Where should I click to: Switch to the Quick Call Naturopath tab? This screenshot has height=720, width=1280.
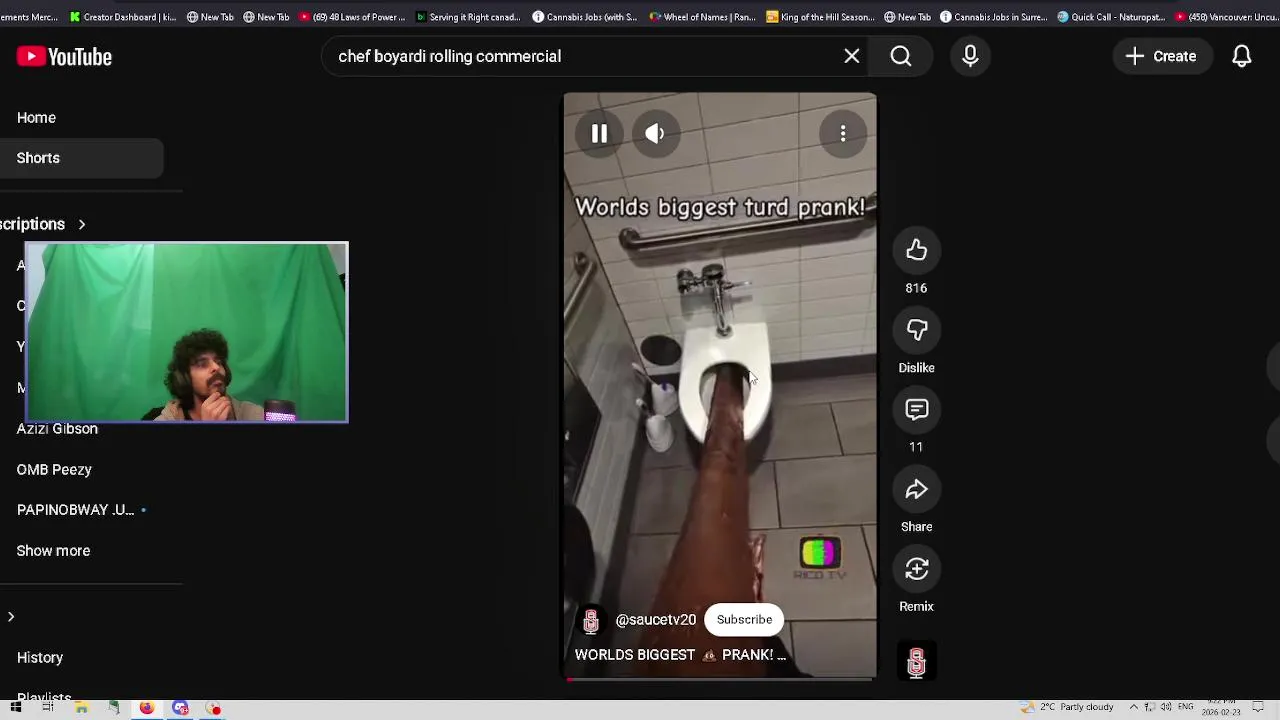(x=1111, y=17)
